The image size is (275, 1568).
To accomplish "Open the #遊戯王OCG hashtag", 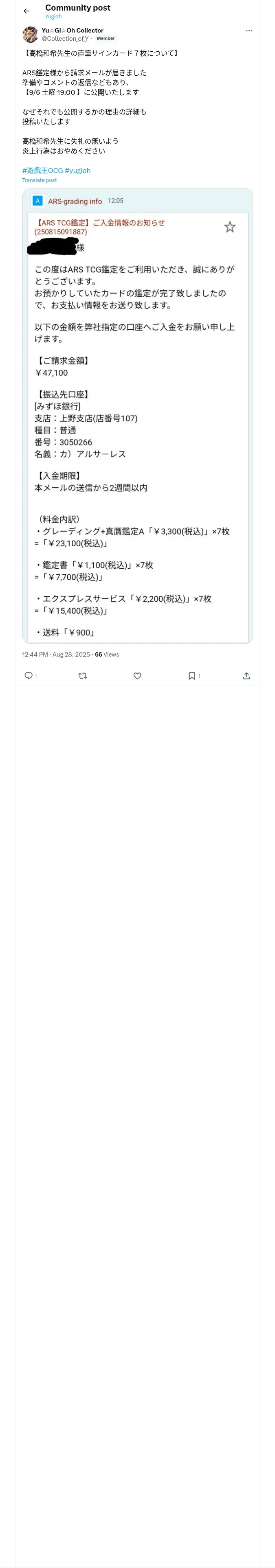I will pos(43,171).
